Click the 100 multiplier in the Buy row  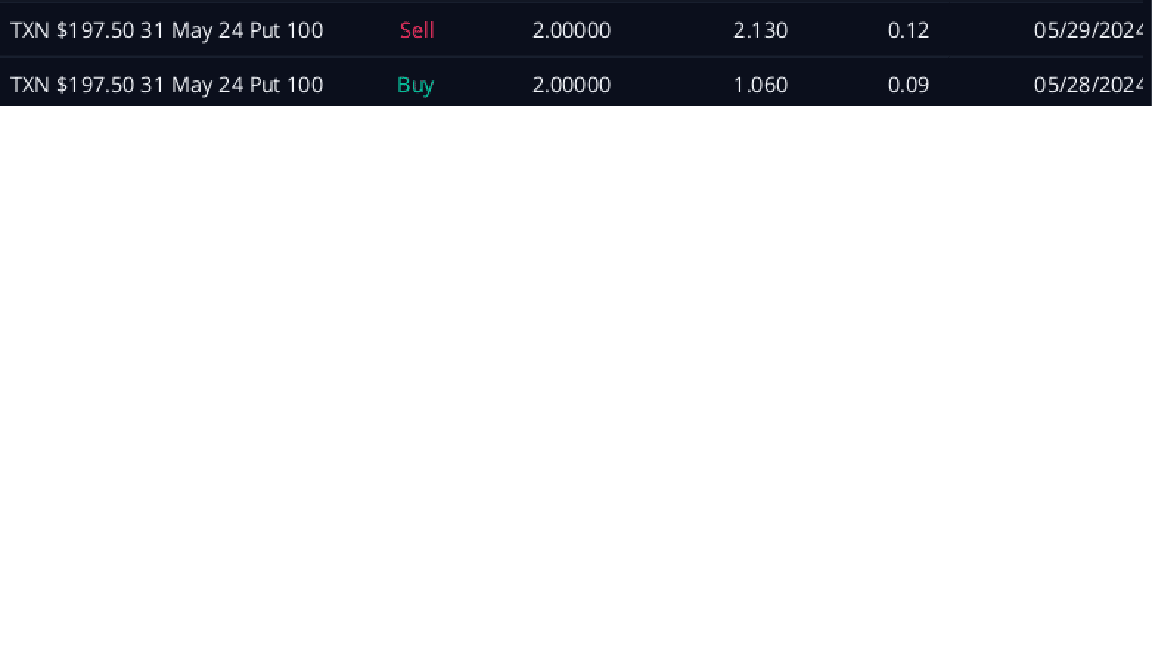point(304,85)
